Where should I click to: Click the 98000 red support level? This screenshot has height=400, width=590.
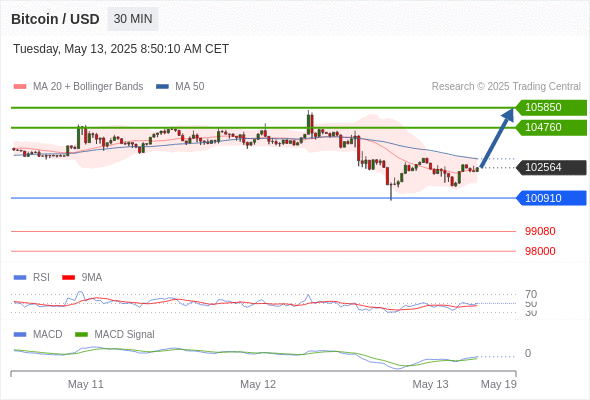point(540,251)
